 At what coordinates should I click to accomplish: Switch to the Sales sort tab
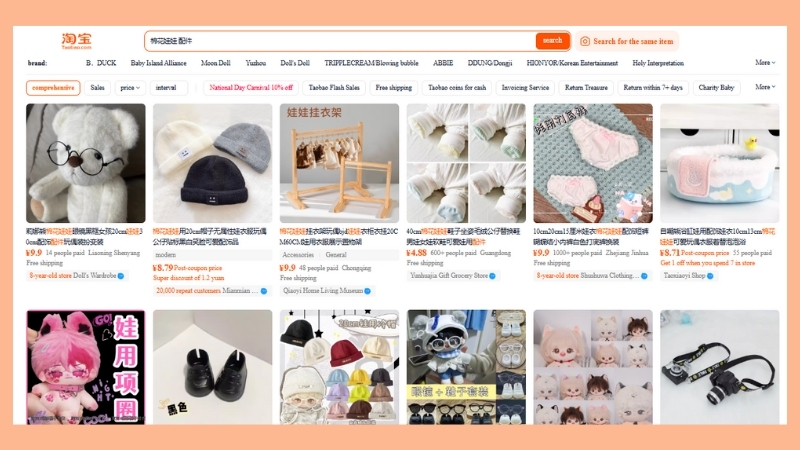coord(97,87)
